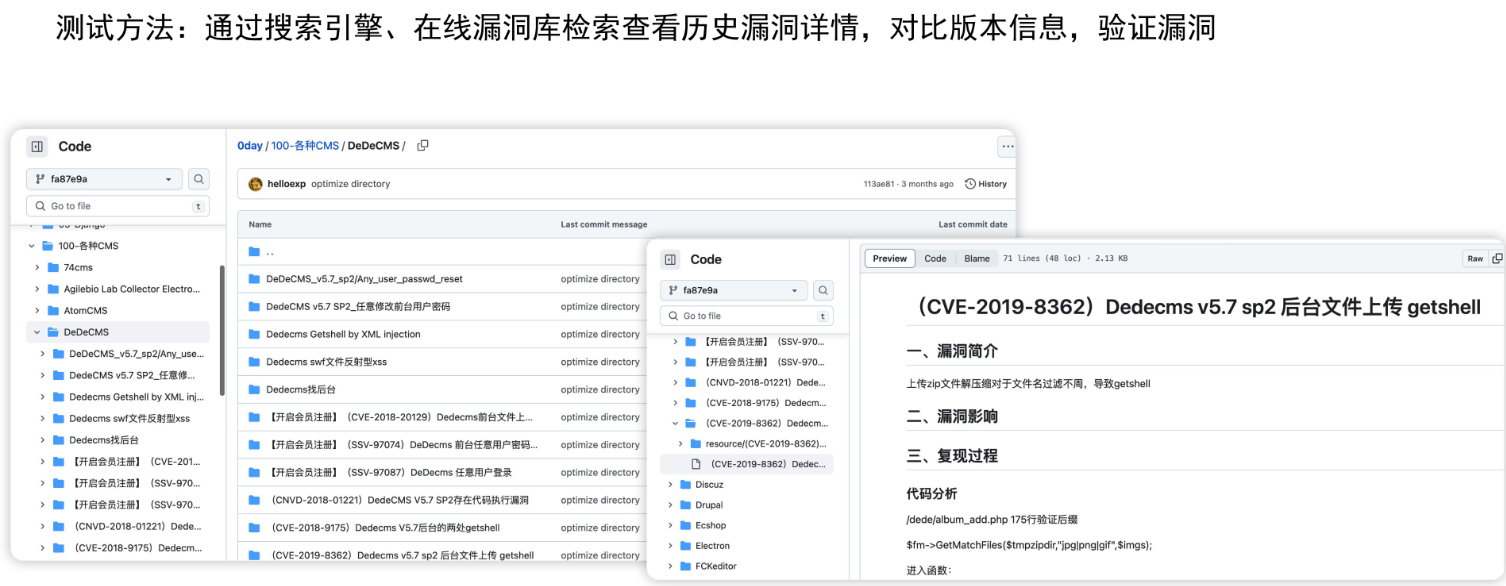The height and width of the screenshot is (586, 1506).
Task: Click the helloexp avatar icon
Action: point(256,184)
